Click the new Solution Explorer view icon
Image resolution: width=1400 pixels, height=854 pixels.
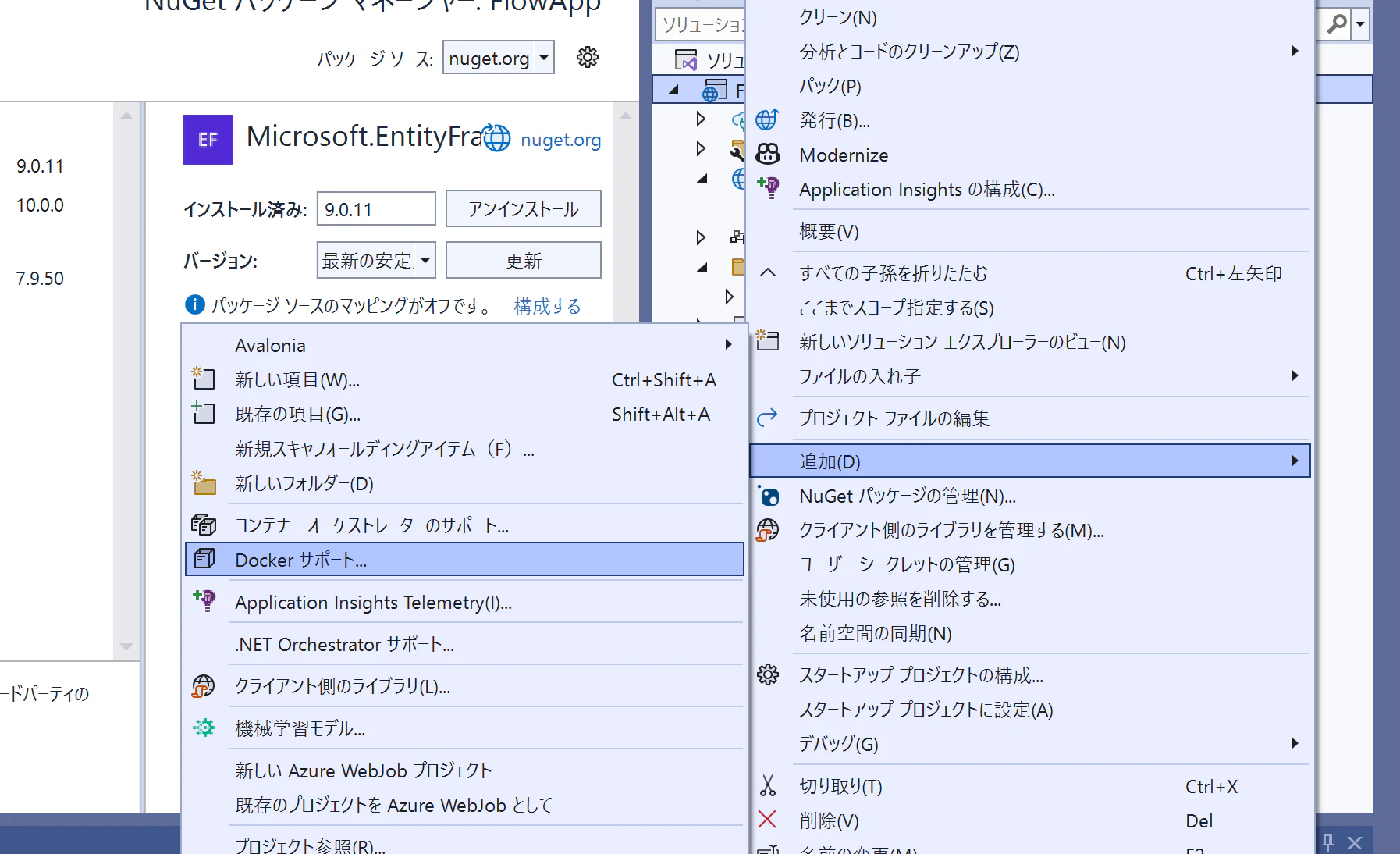pyautogui.click(x=768, y=341)
